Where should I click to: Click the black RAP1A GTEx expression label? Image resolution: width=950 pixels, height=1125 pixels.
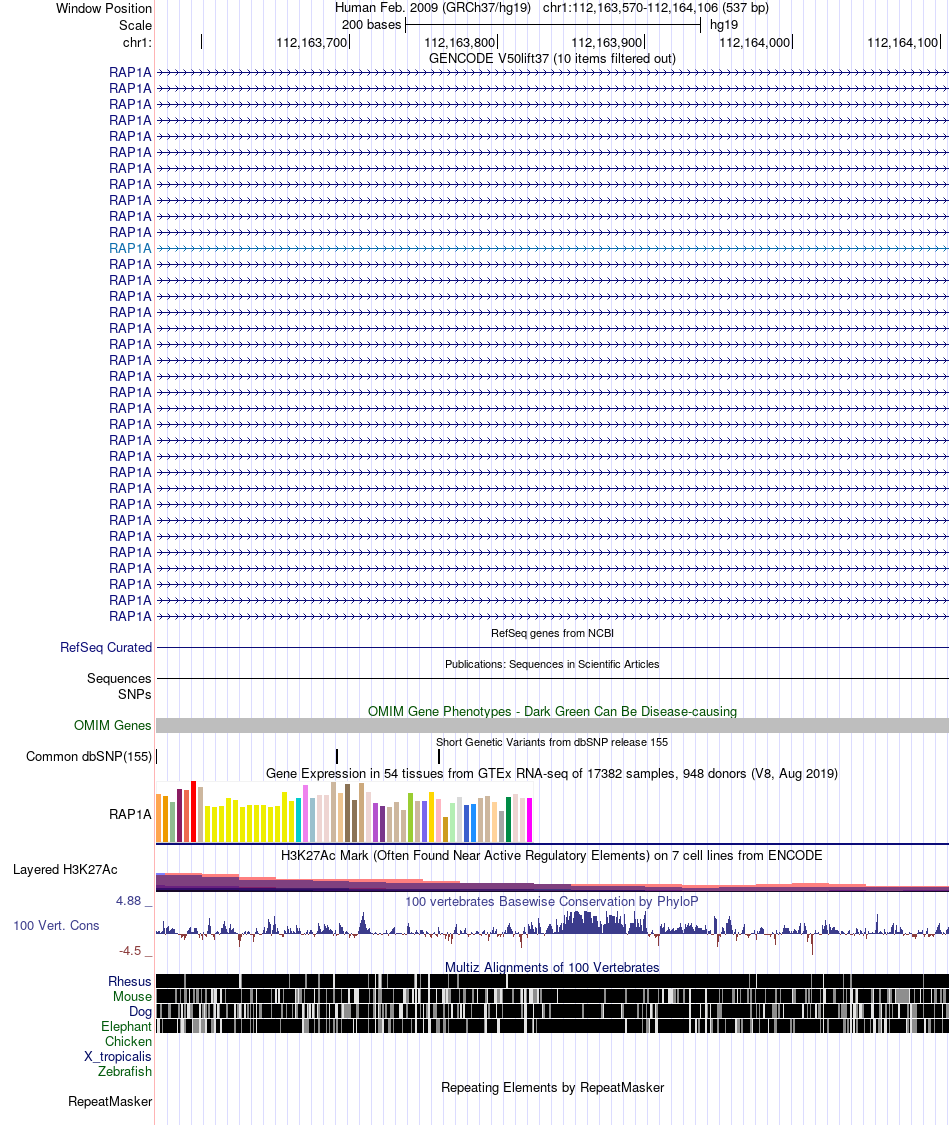click(x=131, y=814)
